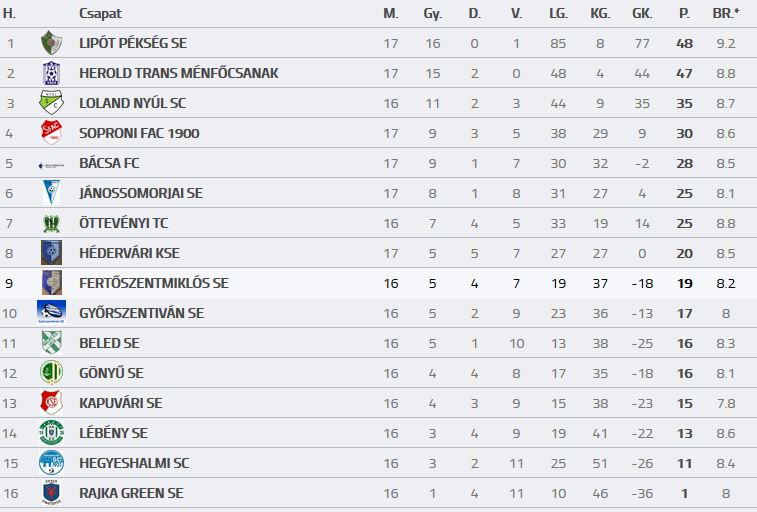Screen dimensions: 757x512
Task: Click the Soproni FAC 1900 red crest
Action: pyautogui.click(x=51, y=133)
